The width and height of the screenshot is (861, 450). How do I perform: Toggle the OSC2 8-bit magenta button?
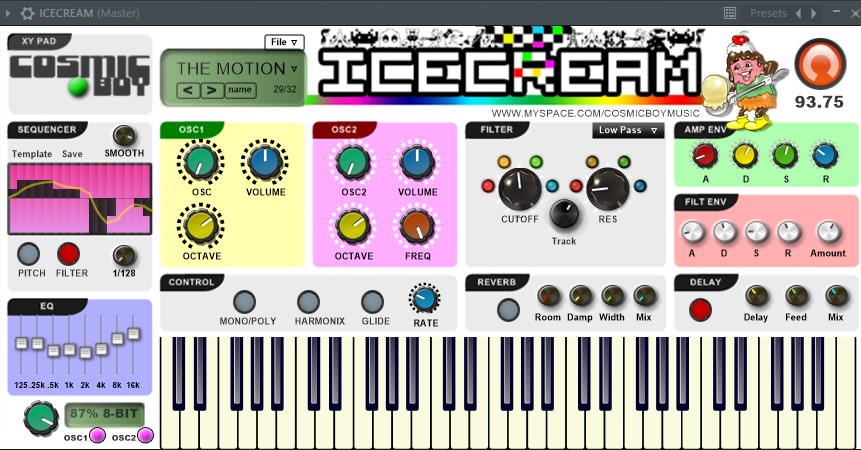click(x=146, y=435)
